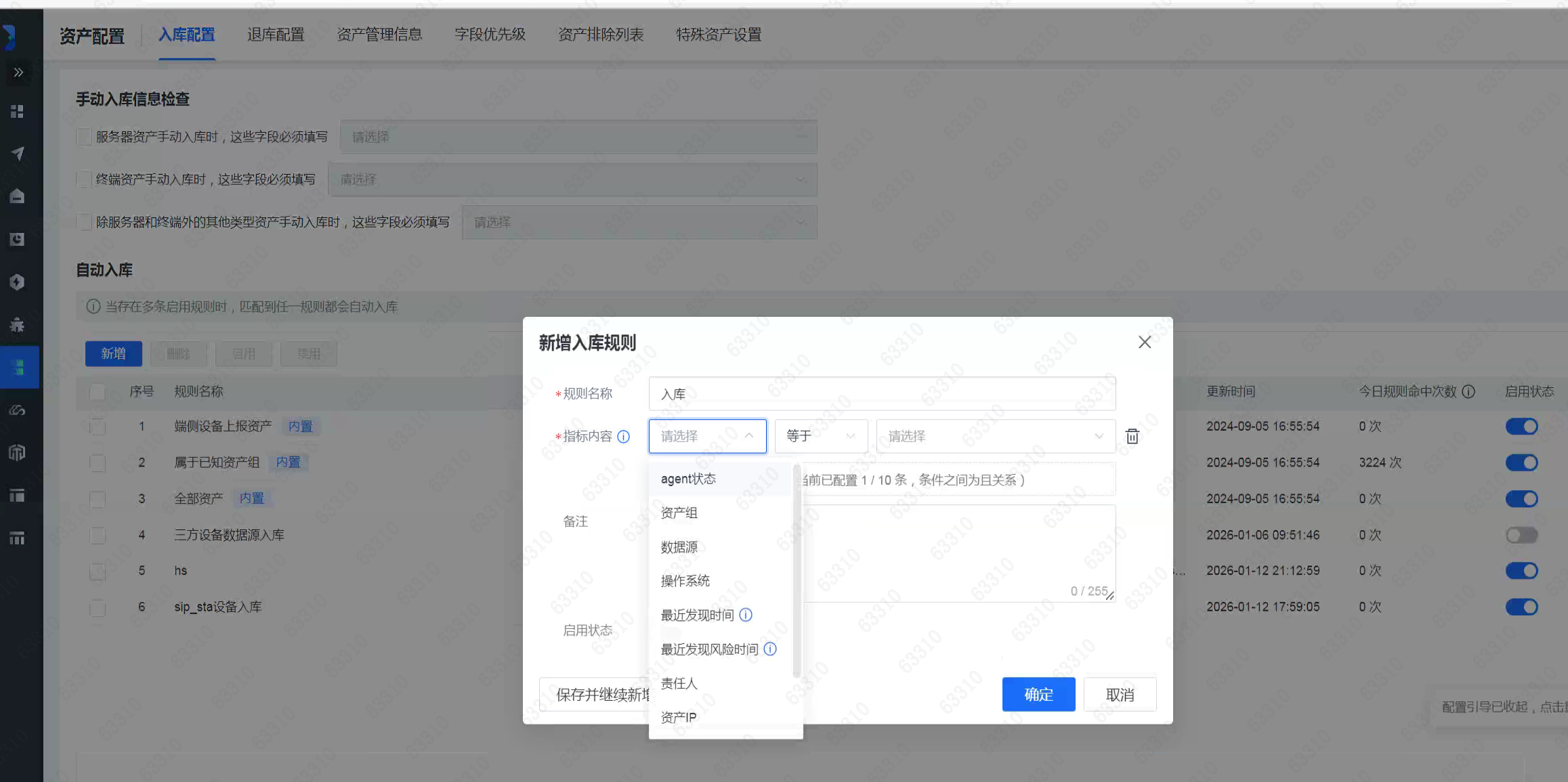The image size is (1568, 782).
Task: Choose 操作系统 from the indicator list
Action: click(x=685, y=581)
